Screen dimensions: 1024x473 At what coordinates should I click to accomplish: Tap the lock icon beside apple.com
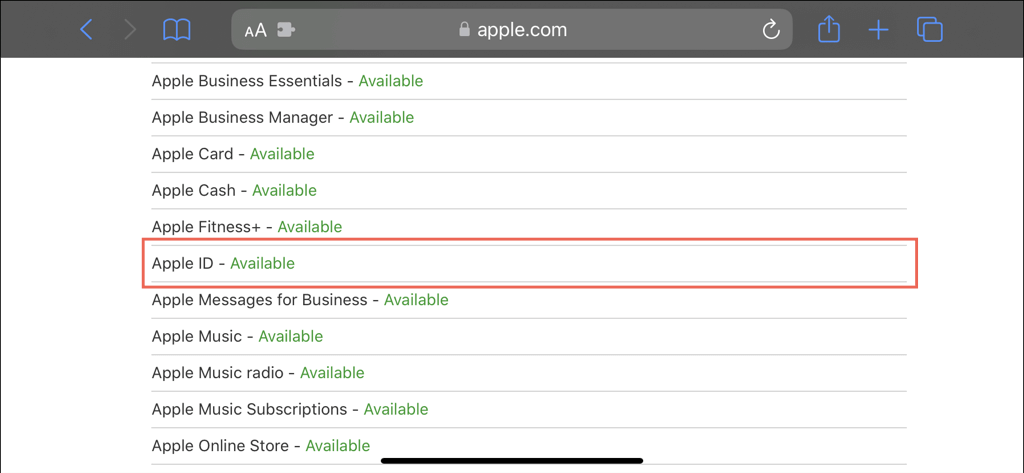pos(464,30)
